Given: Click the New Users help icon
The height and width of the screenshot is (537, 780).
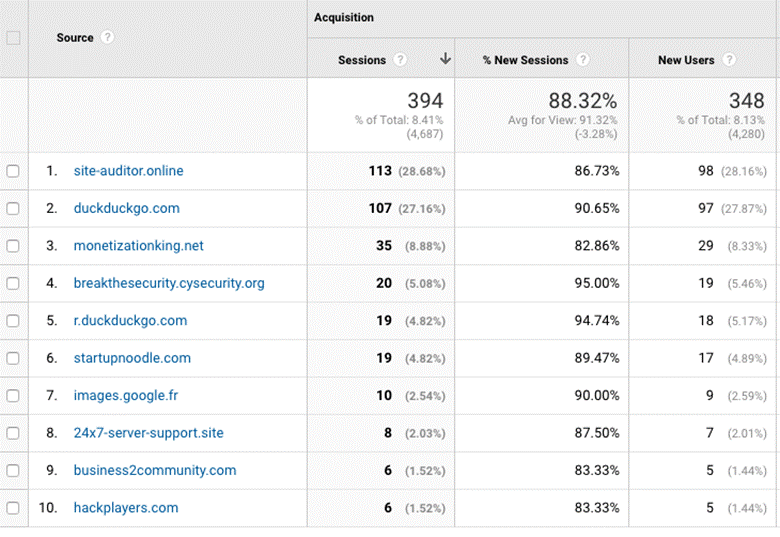Looking at the screenshot, I should point(728,60).
